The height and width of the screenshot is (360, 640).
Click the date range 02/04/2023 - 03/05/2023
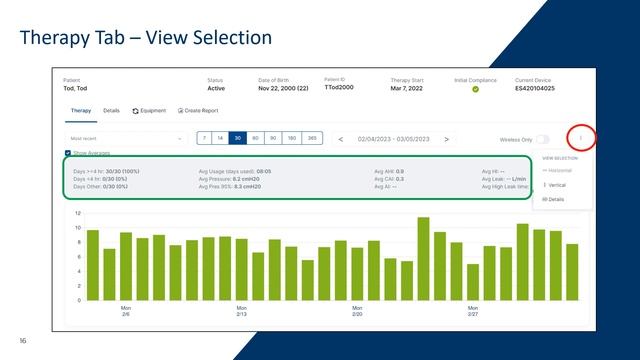pyautogui.click(x=393, y=139)
